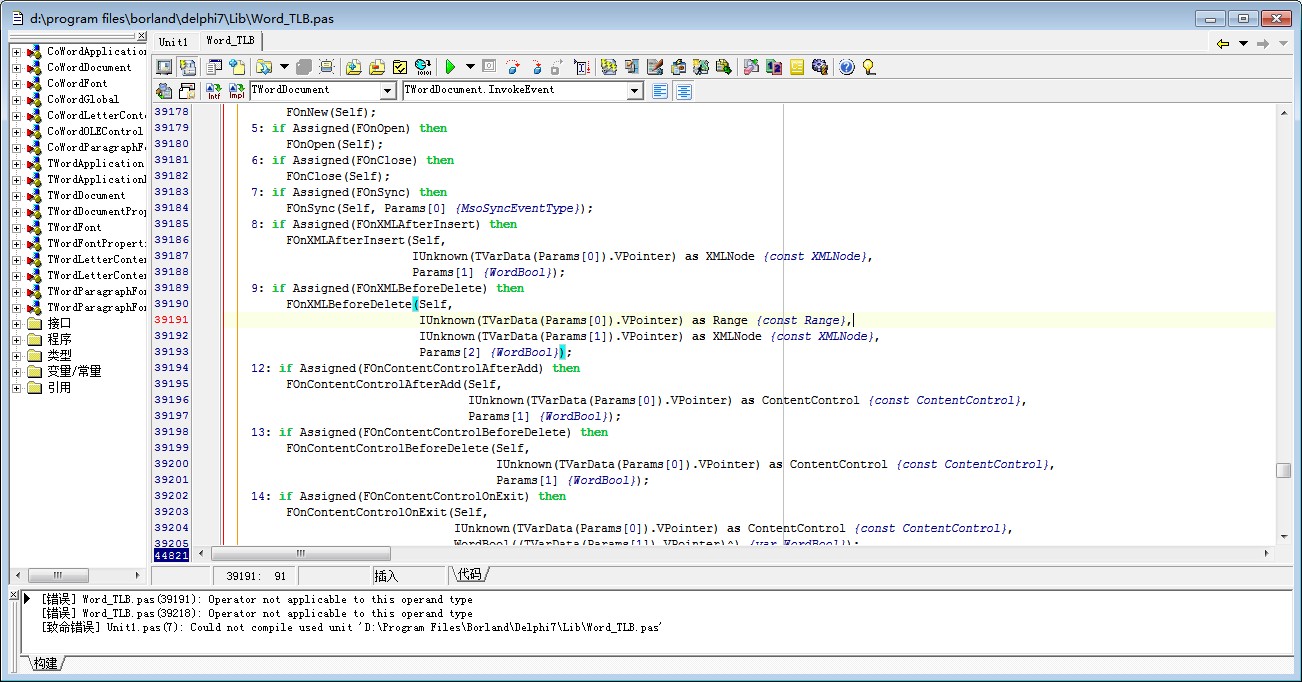The height and width of the screenshot is (682, 1302).
Task: Click the navigate back yellow arrow
Action: tap(1222, 43)
